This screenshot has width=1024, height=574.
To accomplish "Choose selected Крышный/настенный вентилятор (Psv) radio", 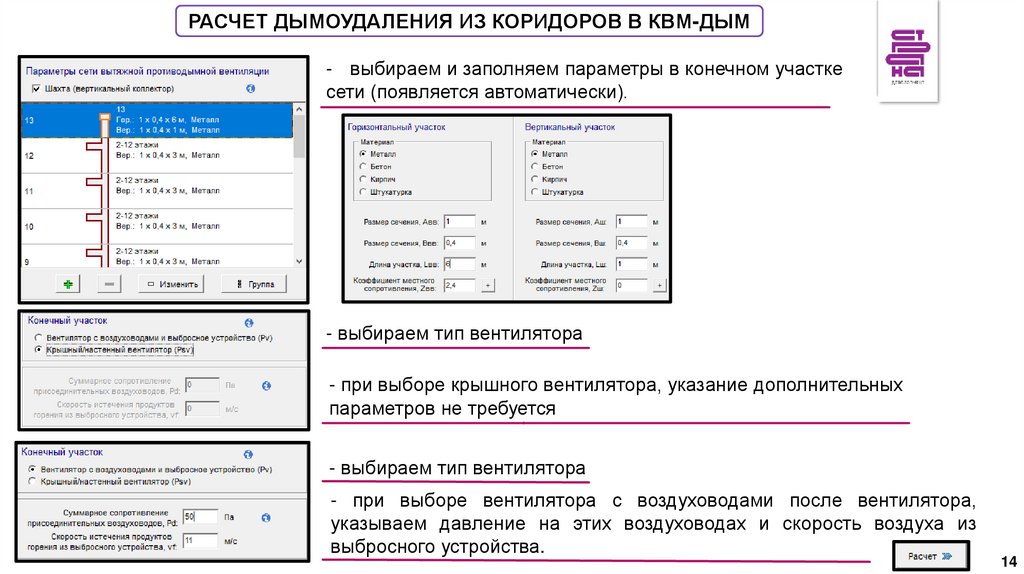I will click(39, 350).
